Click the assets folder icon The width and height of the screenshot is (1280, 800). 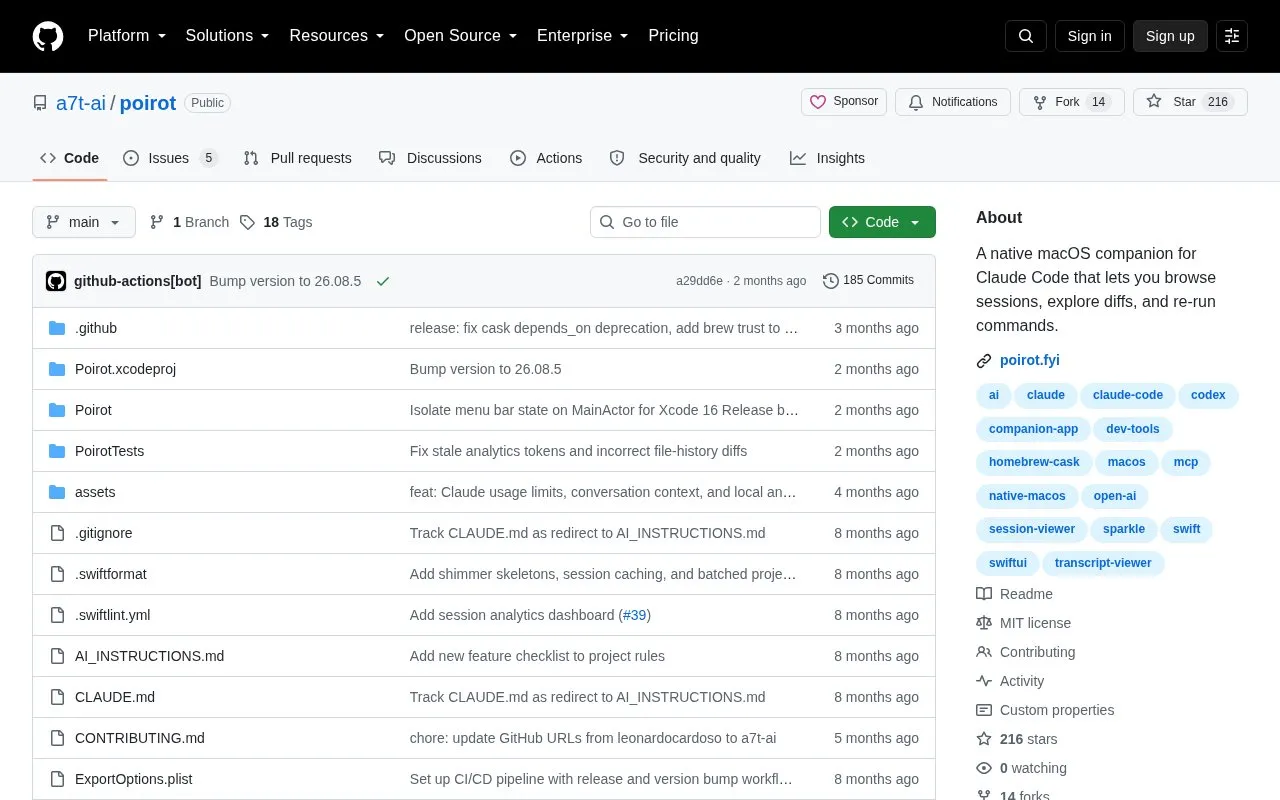pos(57,492)
